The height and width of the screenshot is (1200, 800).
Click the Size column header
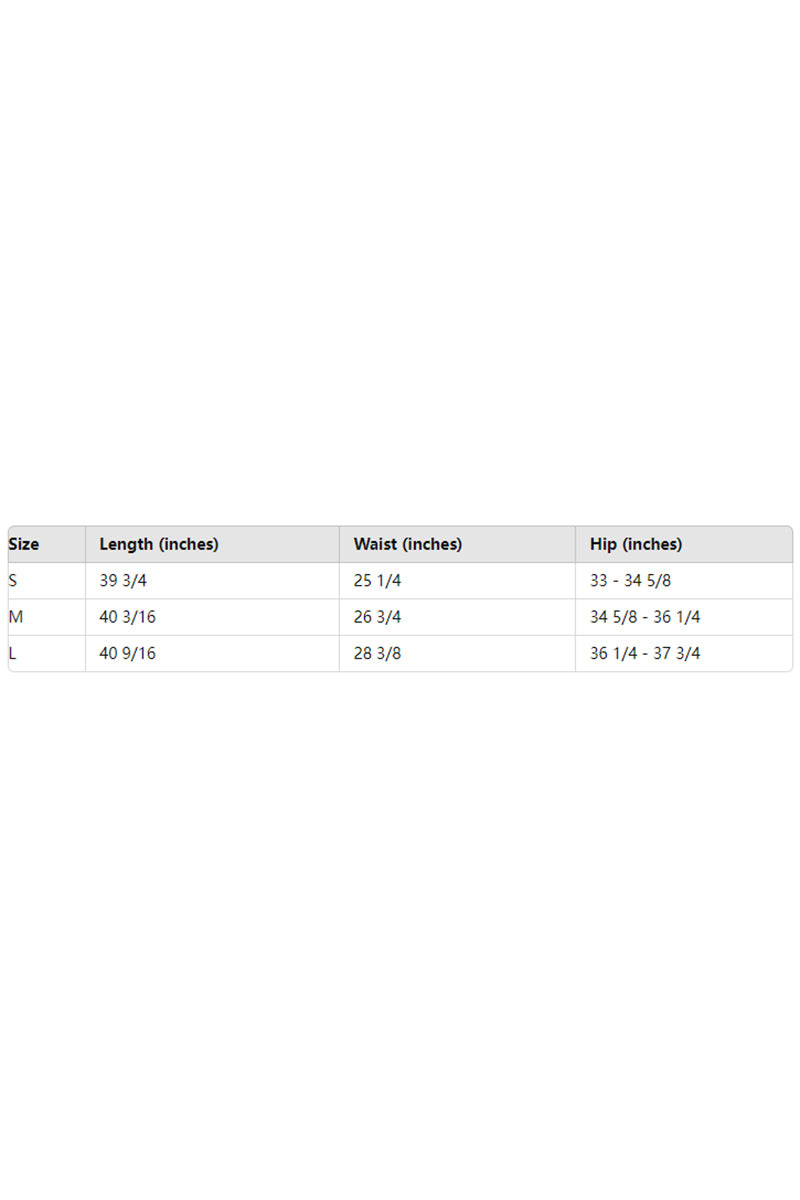pyautogui.click(x=24, y=544)
